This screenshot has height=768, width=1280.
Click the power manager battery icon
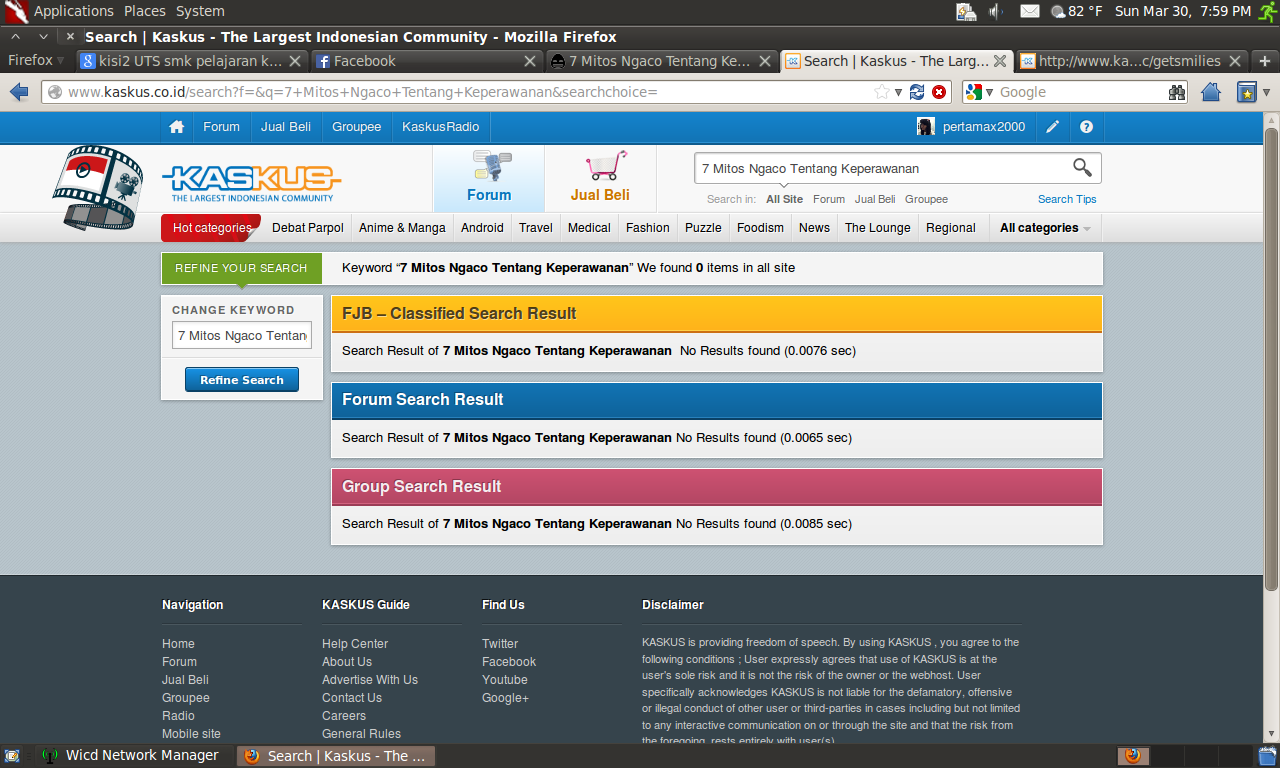click(966, 11)
